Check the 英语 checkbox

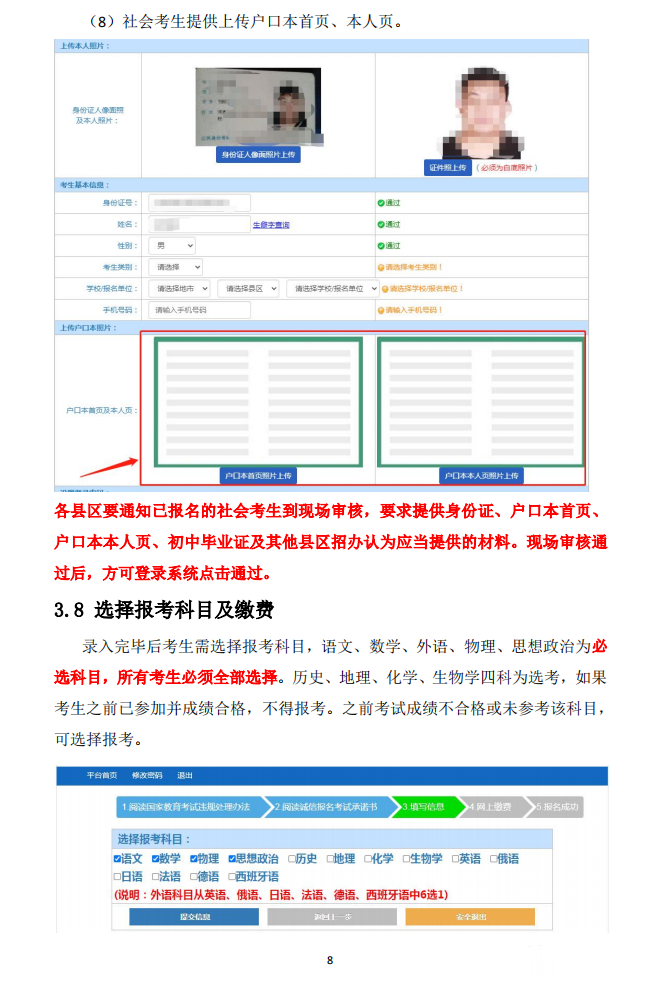click(x=455, y=859)
